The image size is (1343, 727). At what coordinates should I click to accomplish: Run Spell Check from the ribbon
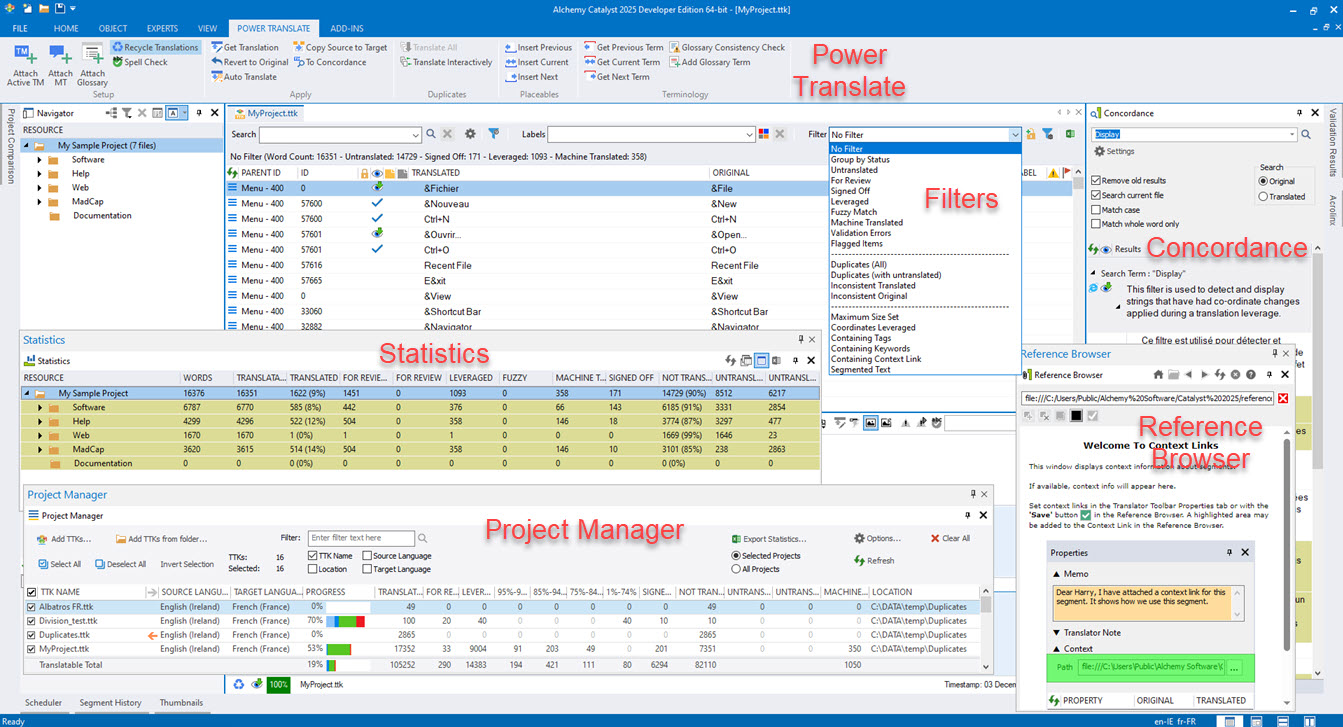[140, 62]
